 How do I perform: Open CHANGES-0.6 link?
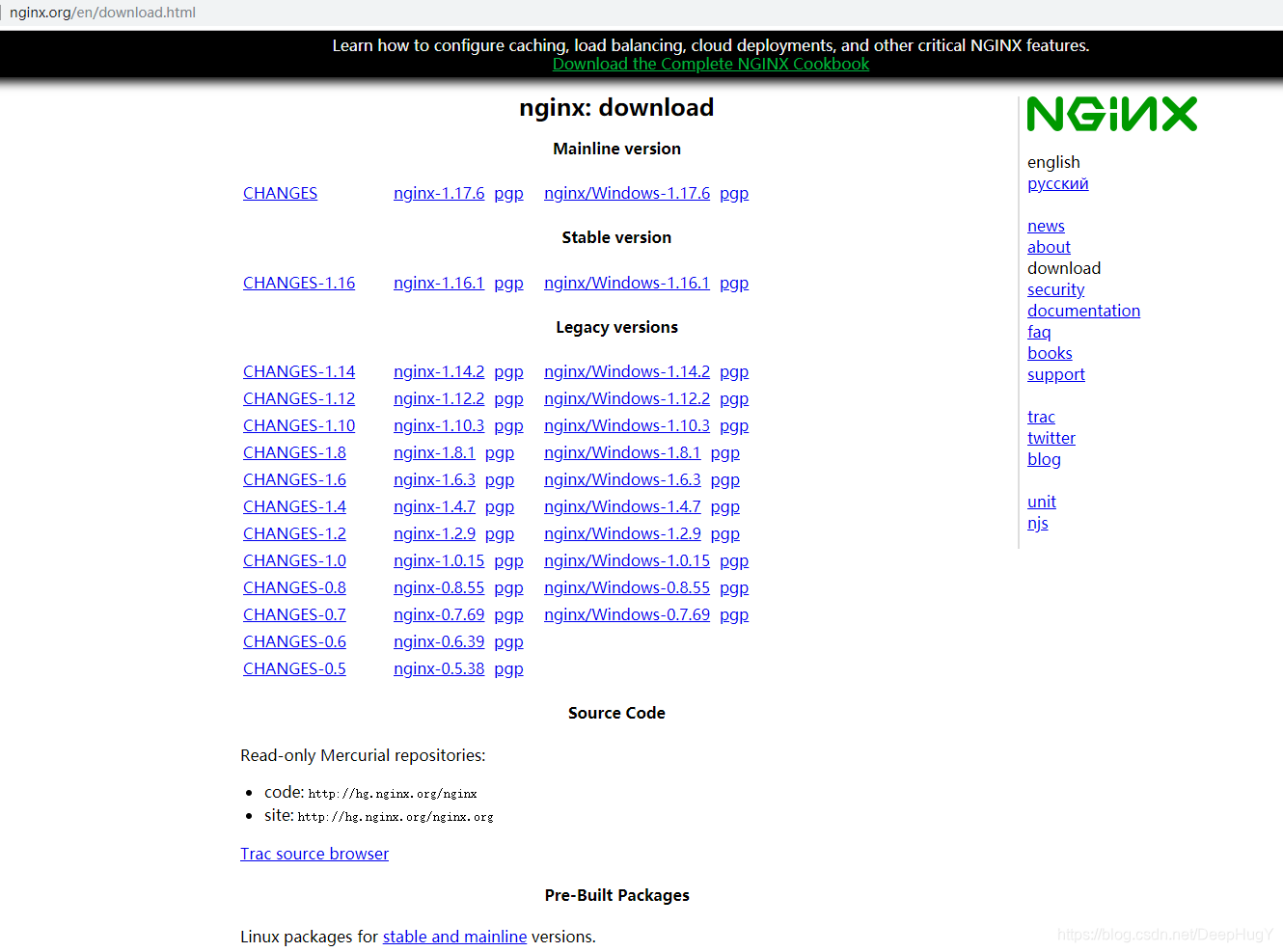coord(294,641)
